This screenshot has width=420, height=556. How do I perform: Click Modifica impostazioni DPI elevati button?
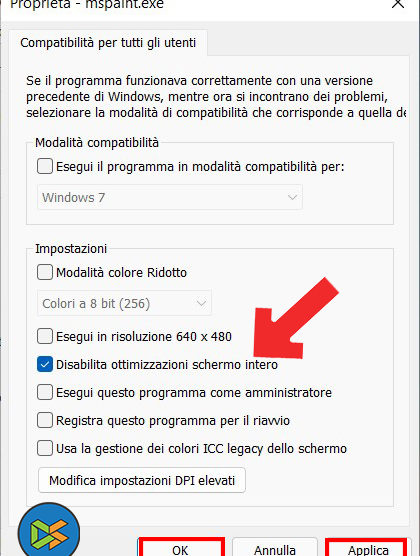click(x=142, y=480)
